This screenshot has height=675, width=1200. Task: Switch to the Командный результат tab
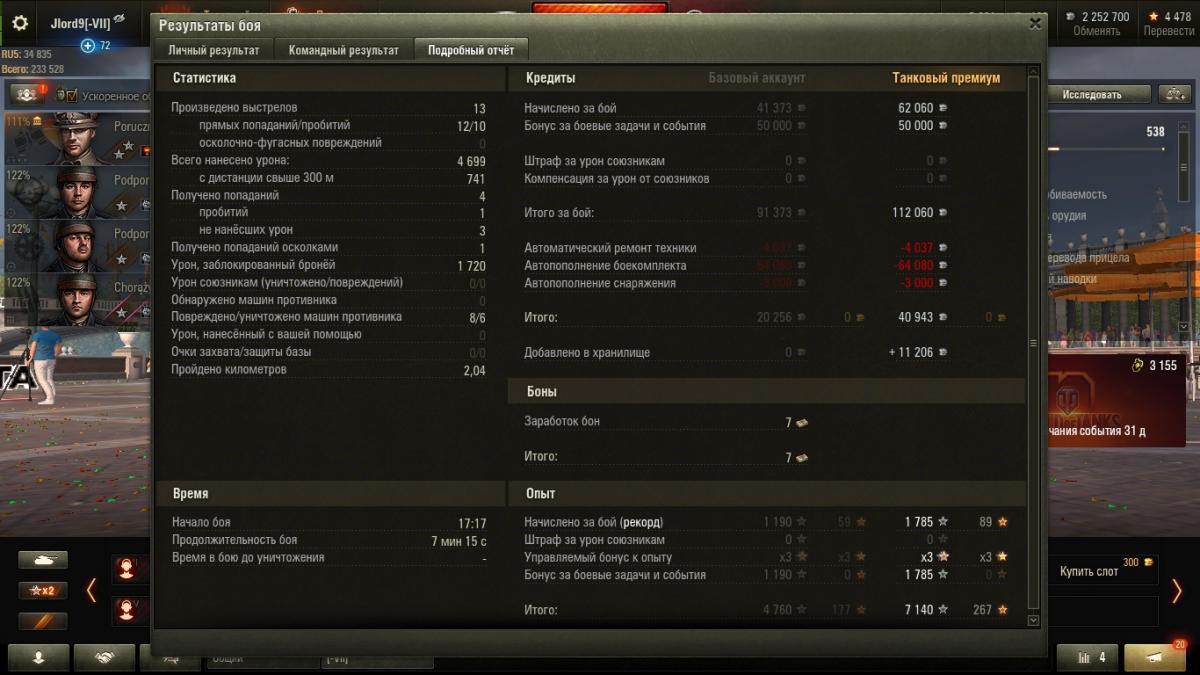(343, 50)
